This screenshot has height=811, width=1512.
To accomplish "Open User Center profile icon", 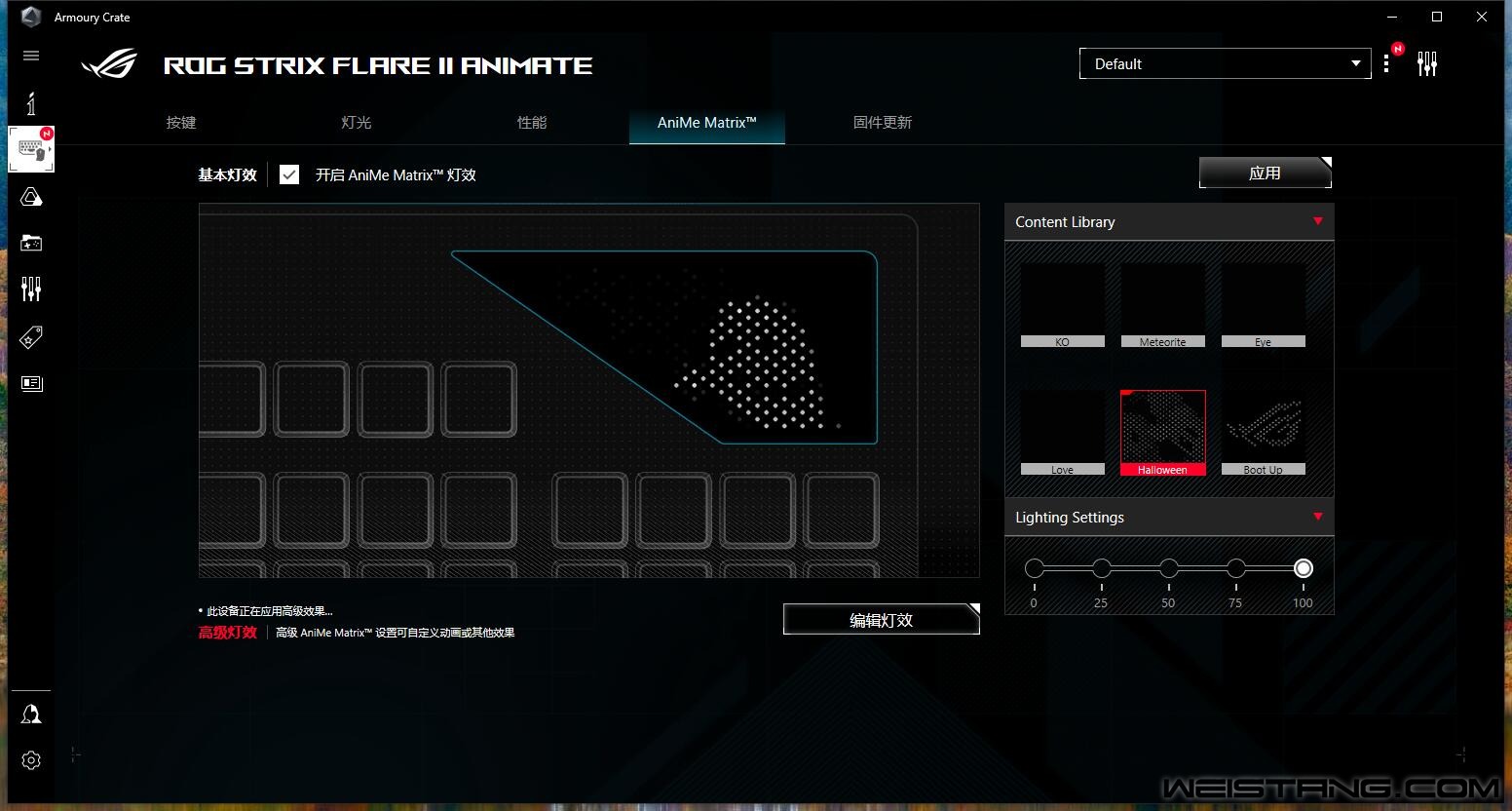I will tap(31, 714).
